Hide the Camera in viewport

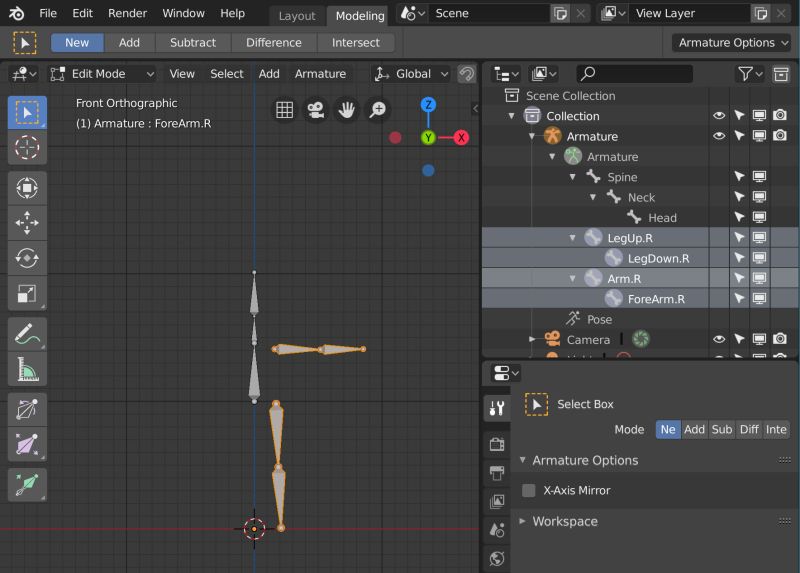(x=719, y=339)
